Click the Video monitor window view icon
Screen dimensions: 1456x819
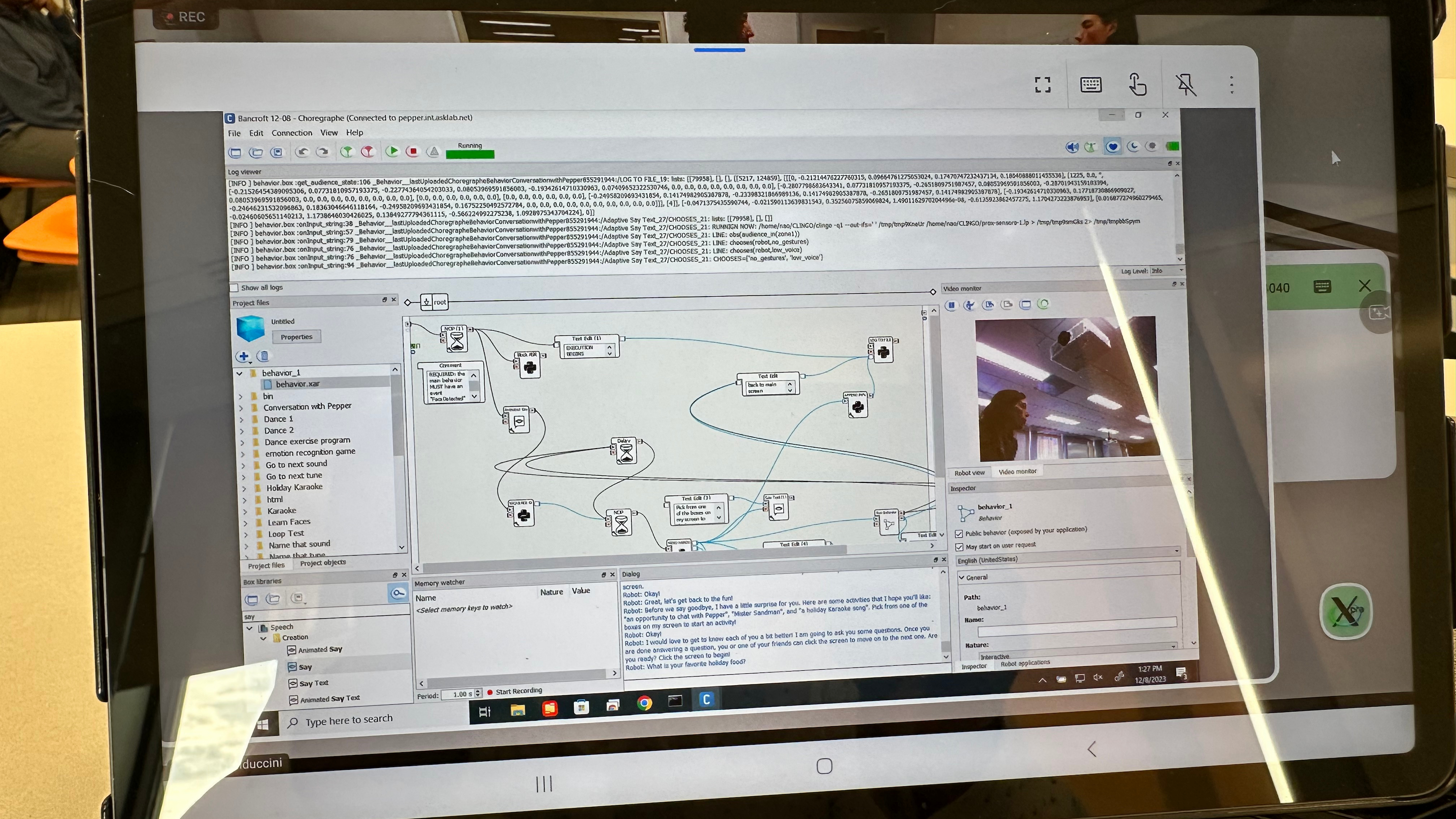pos(1025,305)
